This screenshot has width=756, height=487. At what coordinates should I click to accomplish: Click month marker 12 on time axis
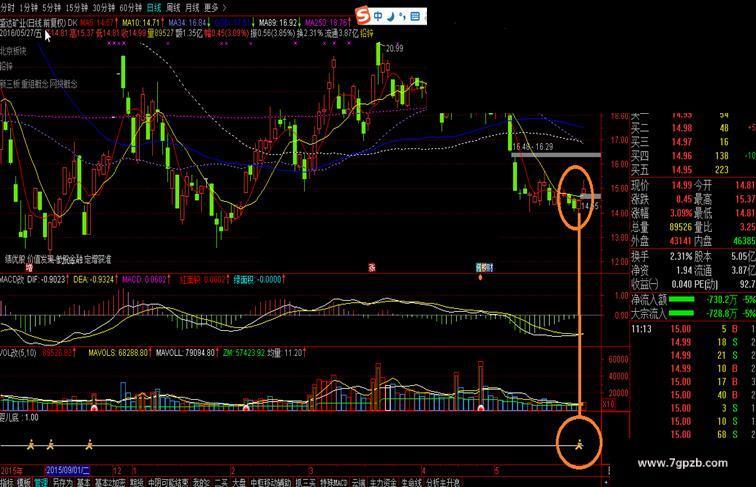tap(117, 470)
